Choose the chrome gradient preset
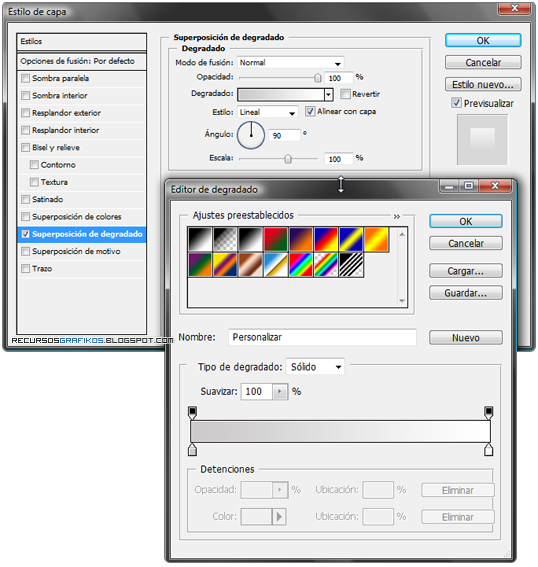Viewport: 538px width, 567px height. pyautogui.click(x=276, y=265)
